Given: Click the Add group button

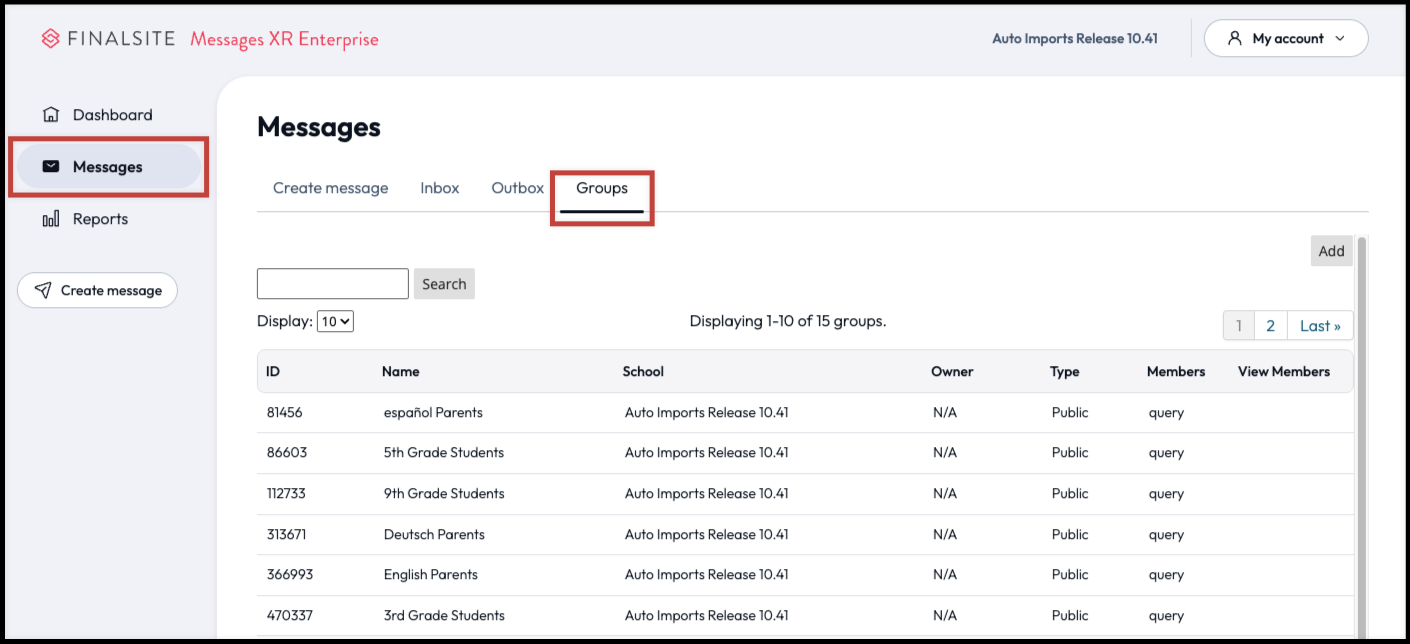Looking at the screenshot, I should 1331,251.
